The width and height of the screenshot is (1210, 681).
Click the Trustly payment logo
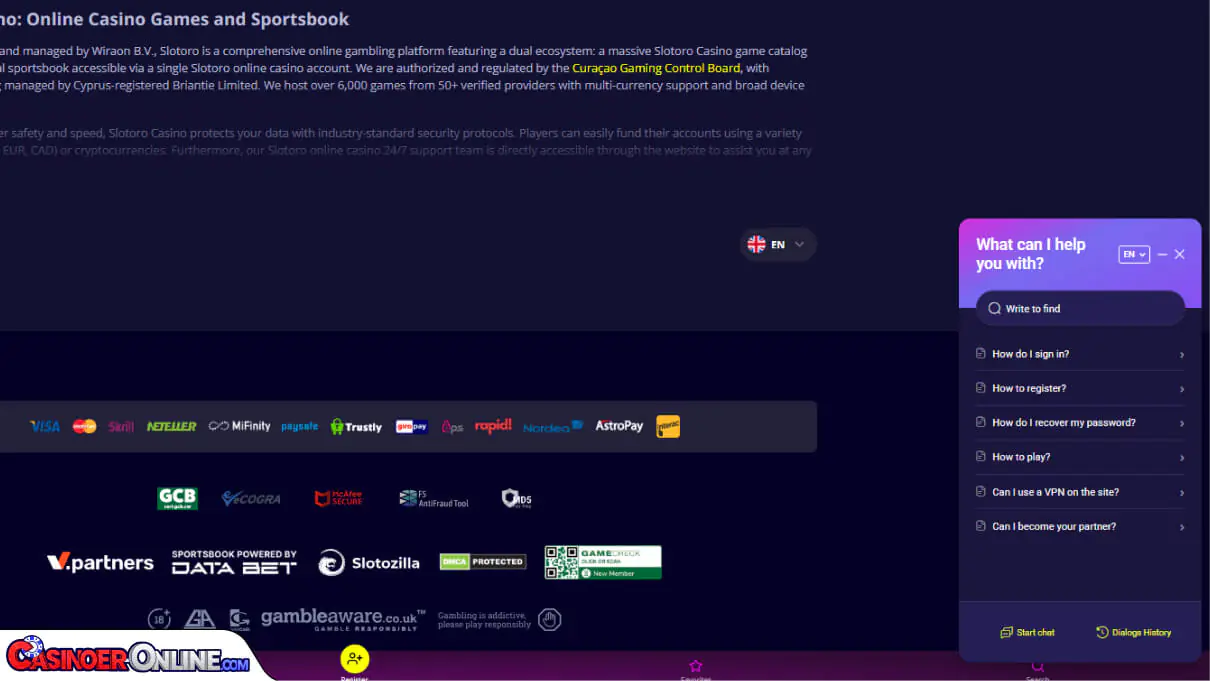coord(356,426)
